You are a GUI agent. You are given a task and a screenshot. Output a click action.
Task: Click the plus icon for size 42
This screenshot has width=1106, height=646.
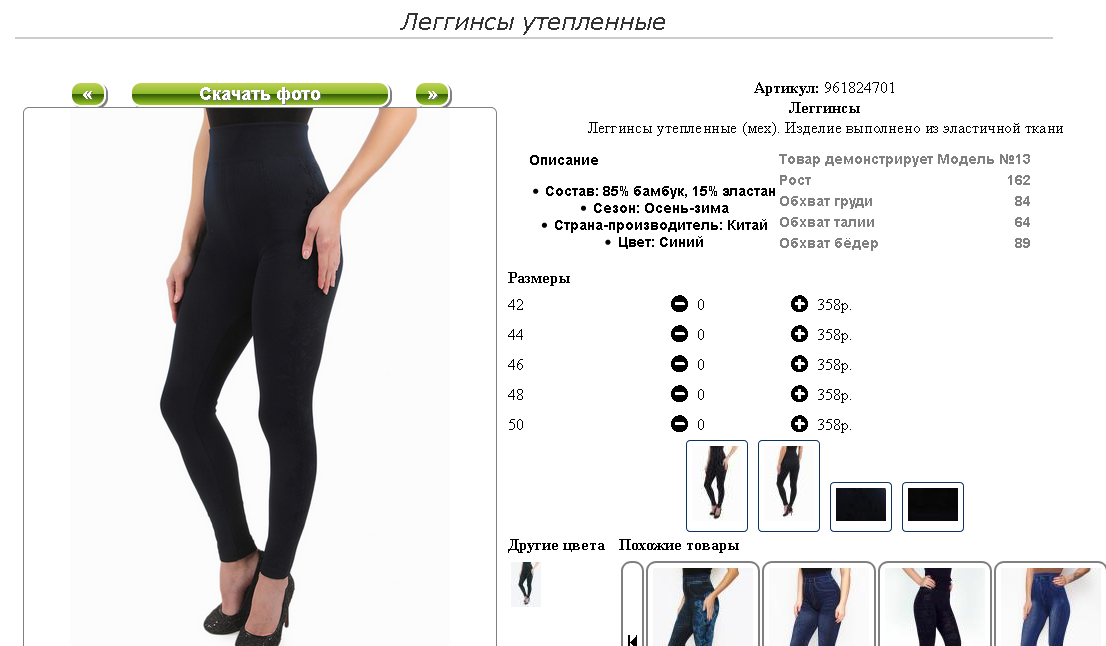pos(799,304)
